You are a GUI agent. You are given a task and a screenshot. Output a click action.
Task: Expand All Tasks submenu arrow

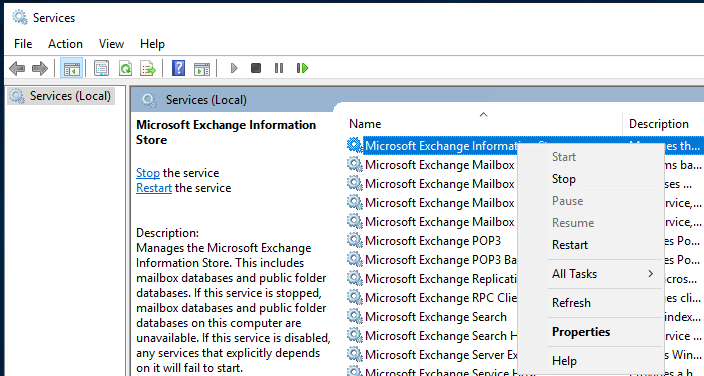click(651, 274)
